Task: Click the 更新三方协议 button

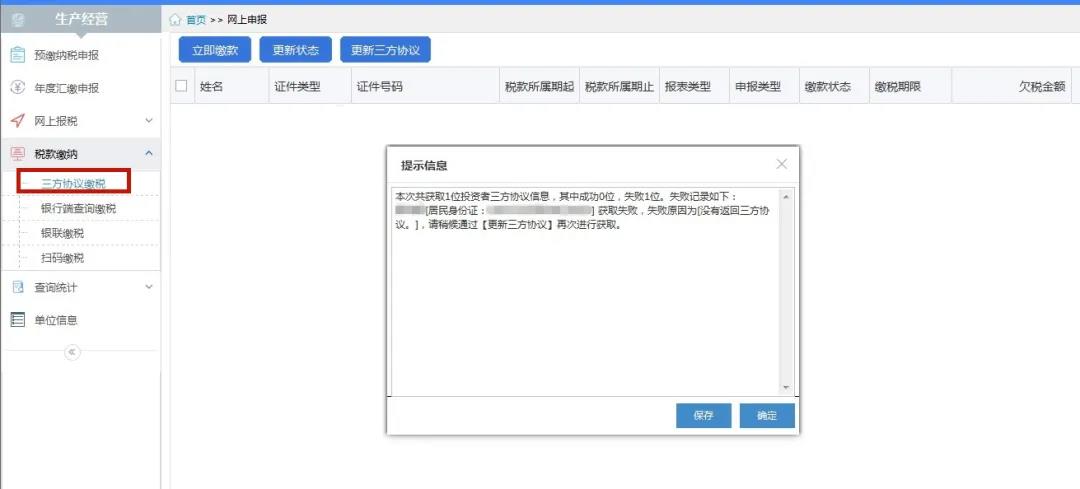Action: click(386, 50)
